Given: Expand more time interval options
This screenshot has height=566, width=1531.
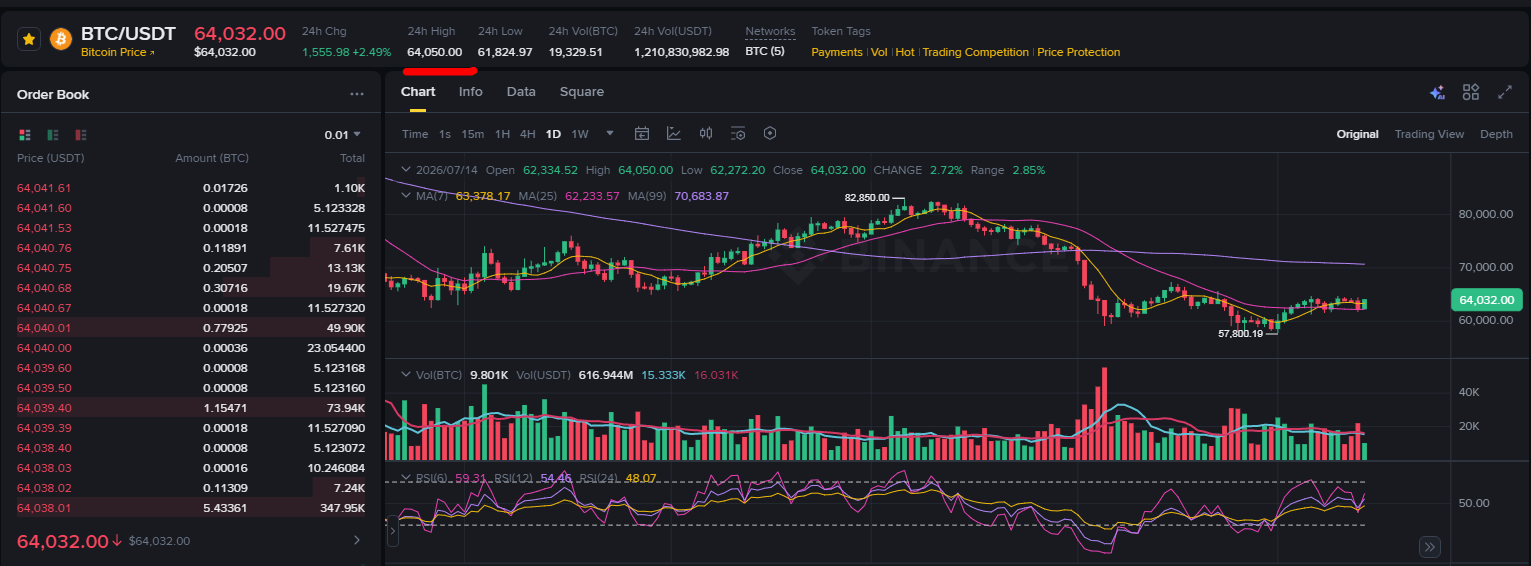Looking at the screenshot, I should tap(610, 133).
